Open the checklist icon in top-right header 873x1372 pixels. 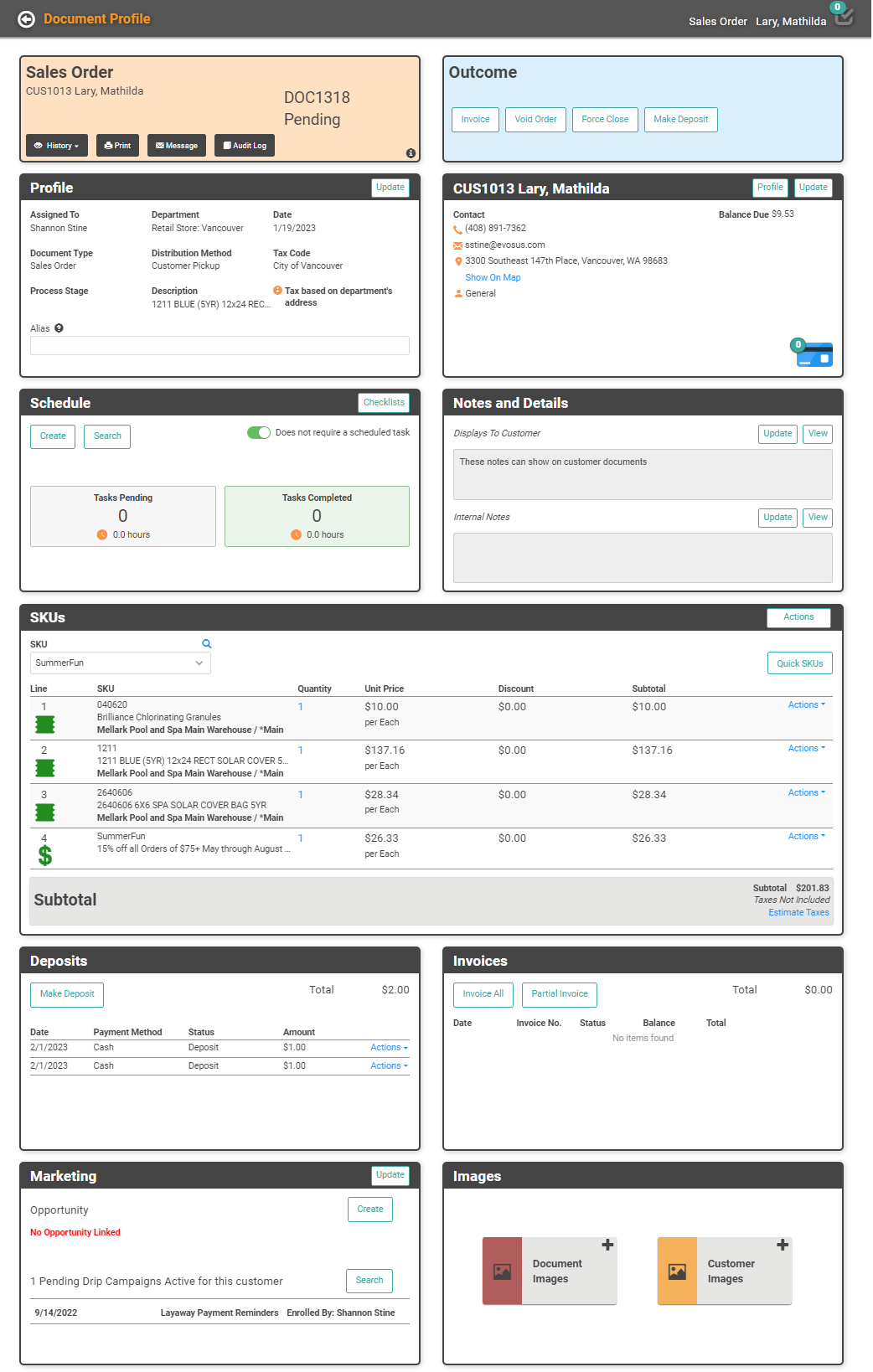pyautogui.click(x=844, y=16)
